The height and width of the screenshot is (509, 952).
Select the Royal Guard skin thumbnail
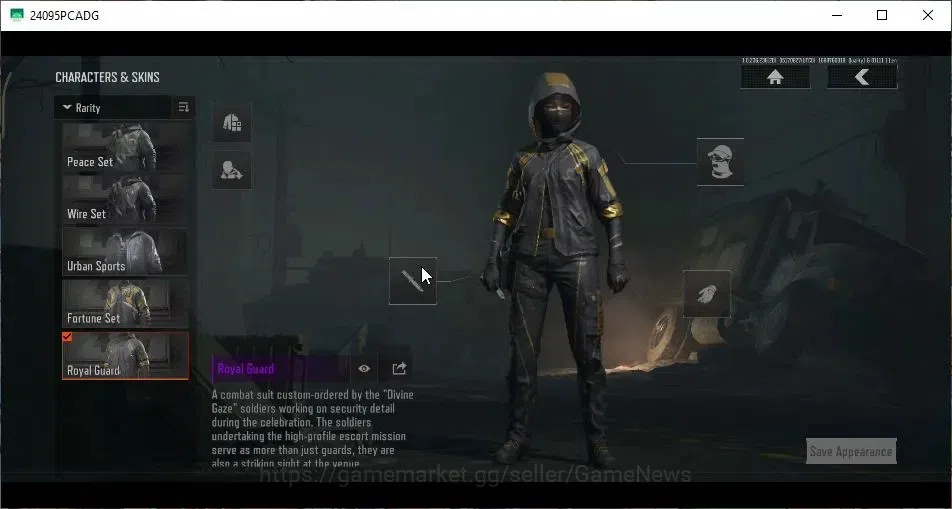tap(125, 356)
